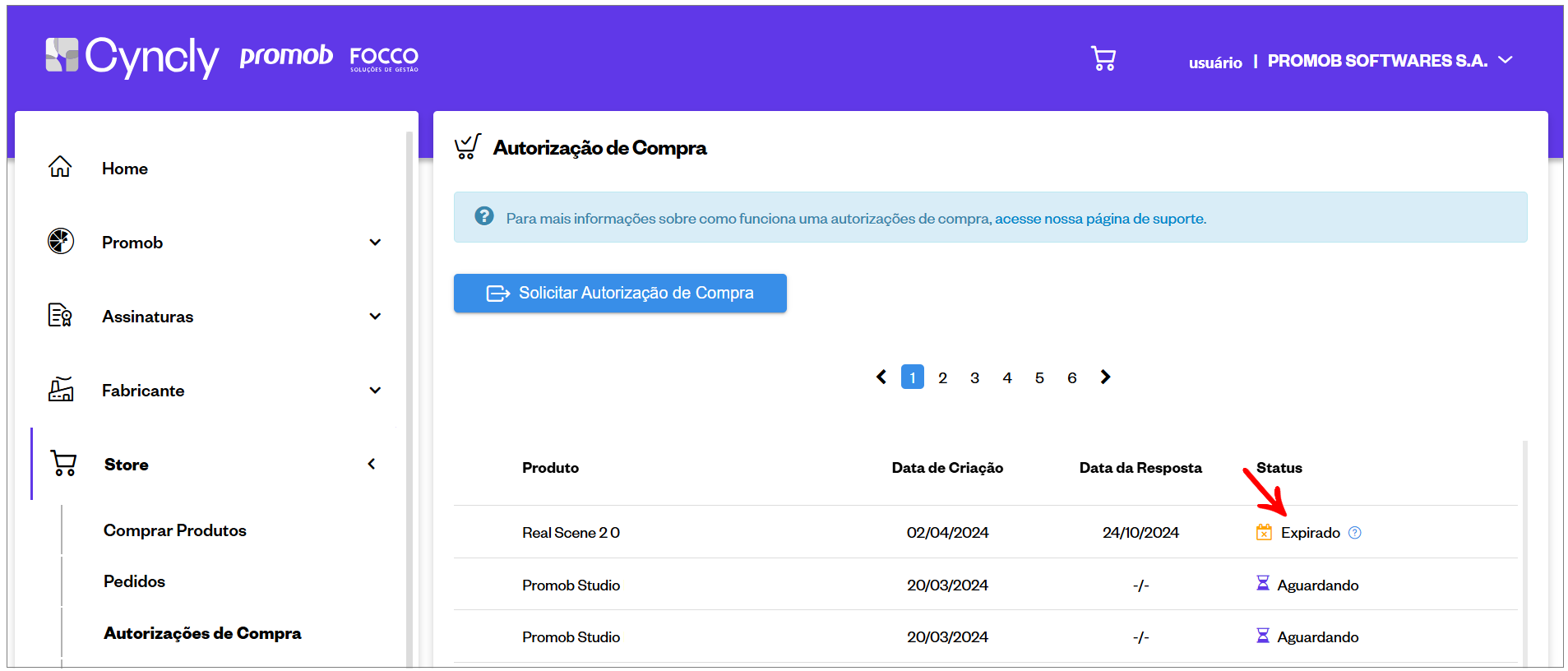Viewport: 1568px width, 671px height.
Task: Go to page 6
Action: point(1072,377)
